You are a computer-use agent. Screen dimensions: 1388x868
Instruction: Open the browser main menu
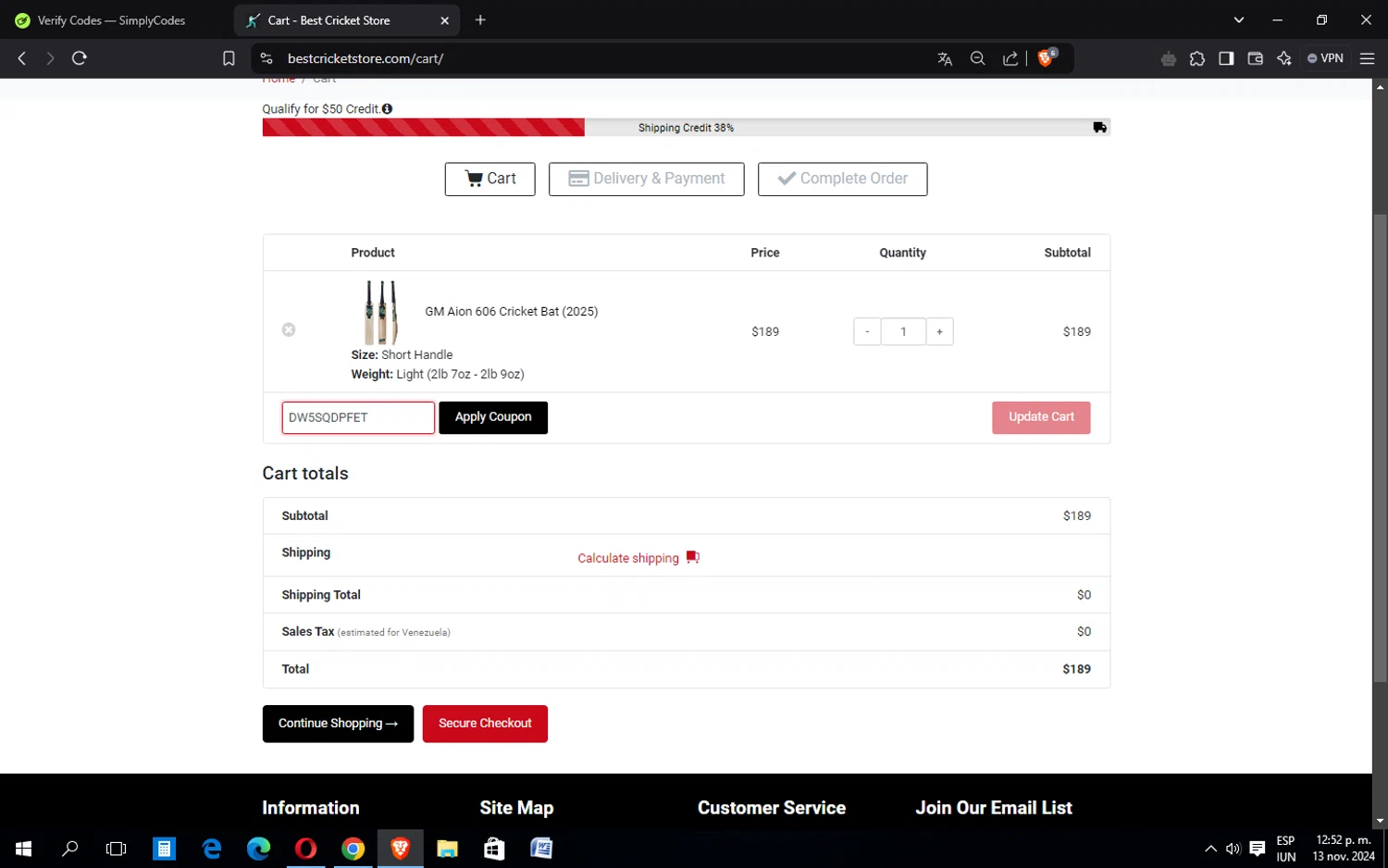coord(1367,58)
